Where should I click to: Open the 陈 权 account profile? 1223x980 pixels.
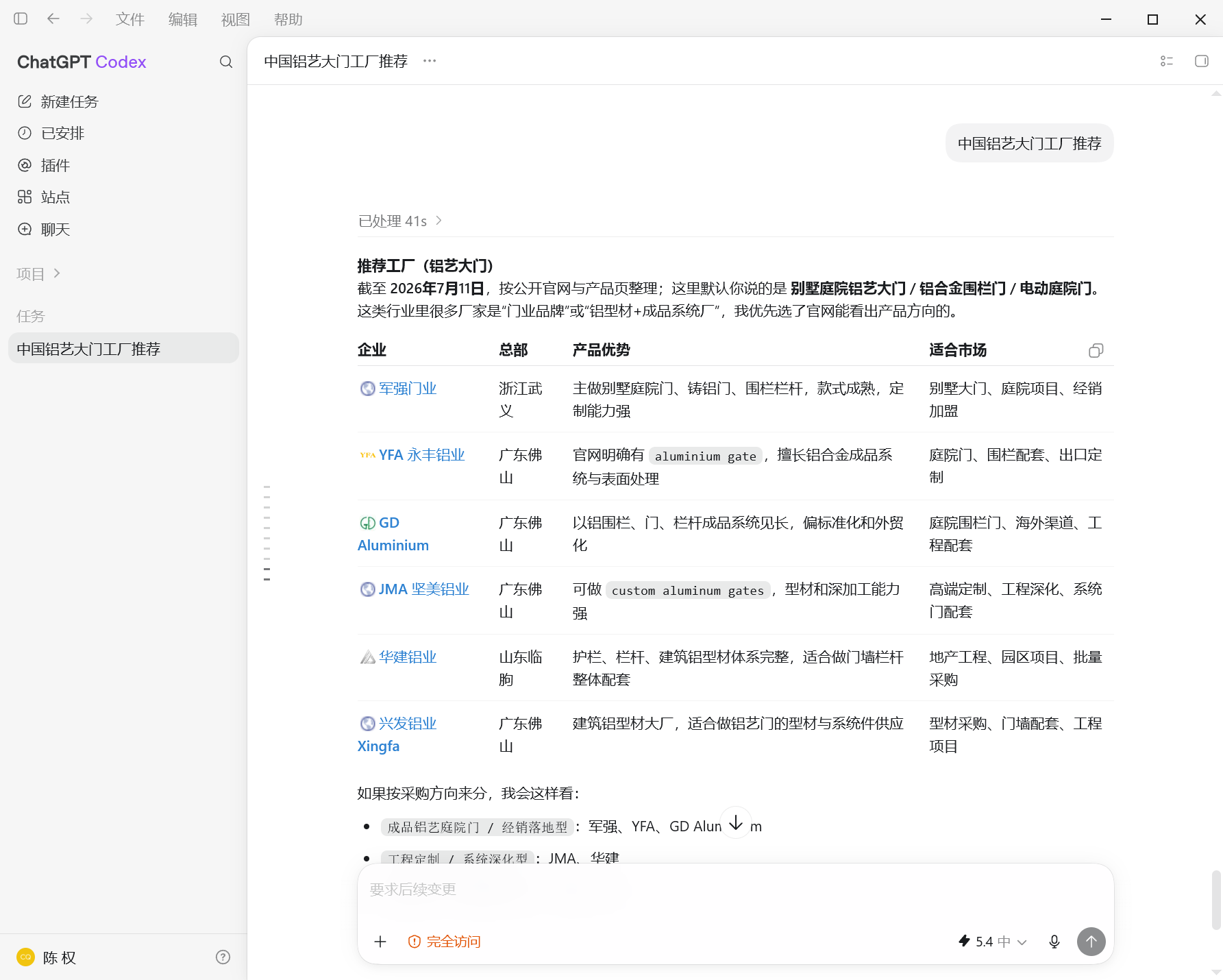point(47,957)
